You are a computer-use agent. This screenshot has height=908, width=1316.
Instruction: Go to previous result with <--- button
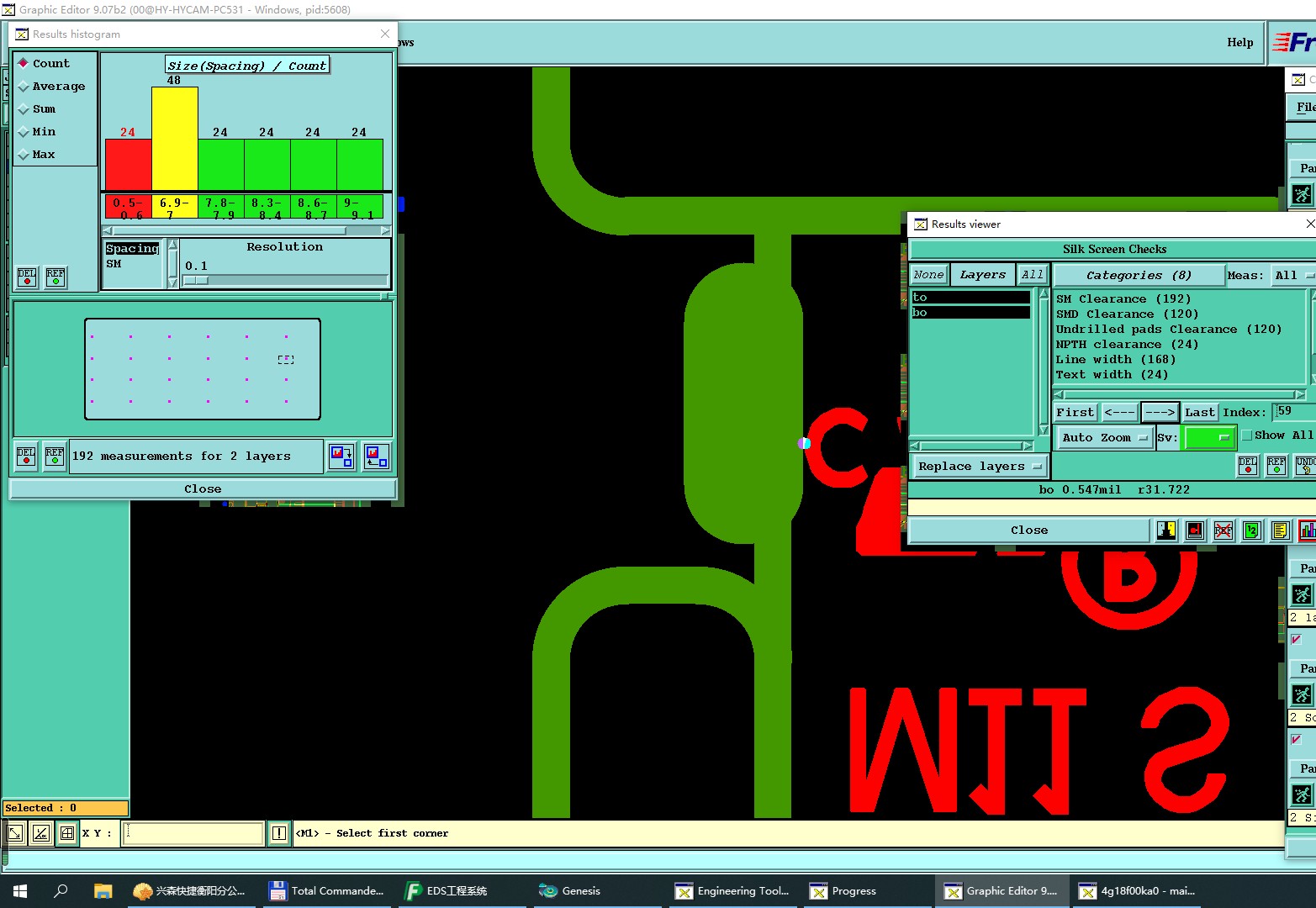tap(1119, 412)
